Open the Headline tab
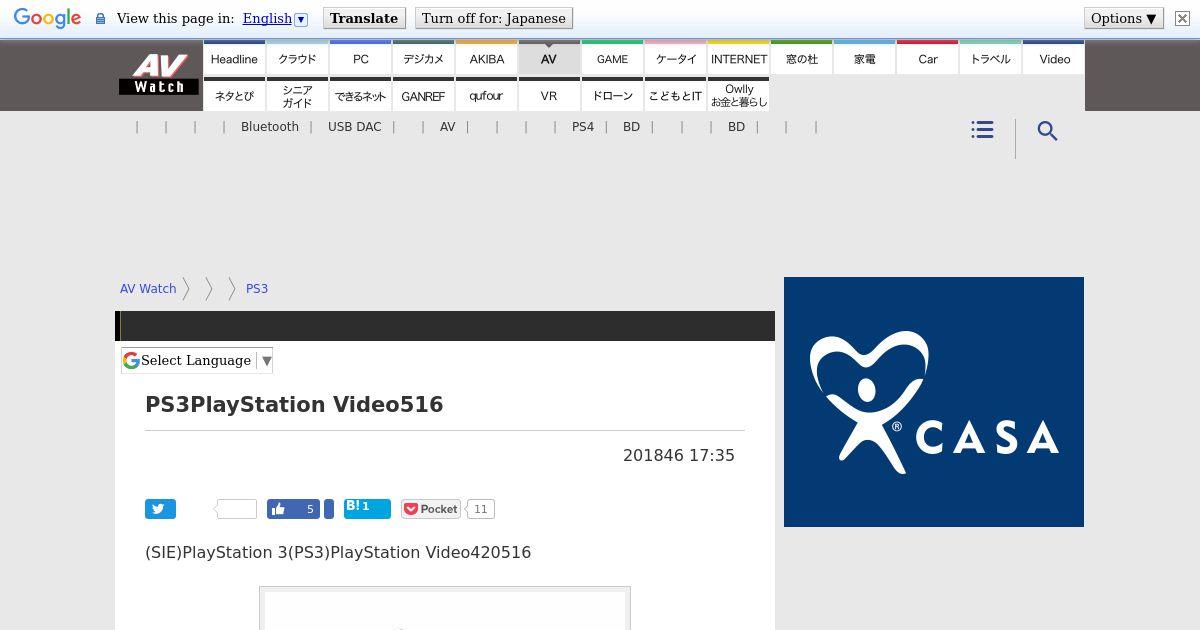Screen dimensions: 1200x630 click(x=234, y=58)
